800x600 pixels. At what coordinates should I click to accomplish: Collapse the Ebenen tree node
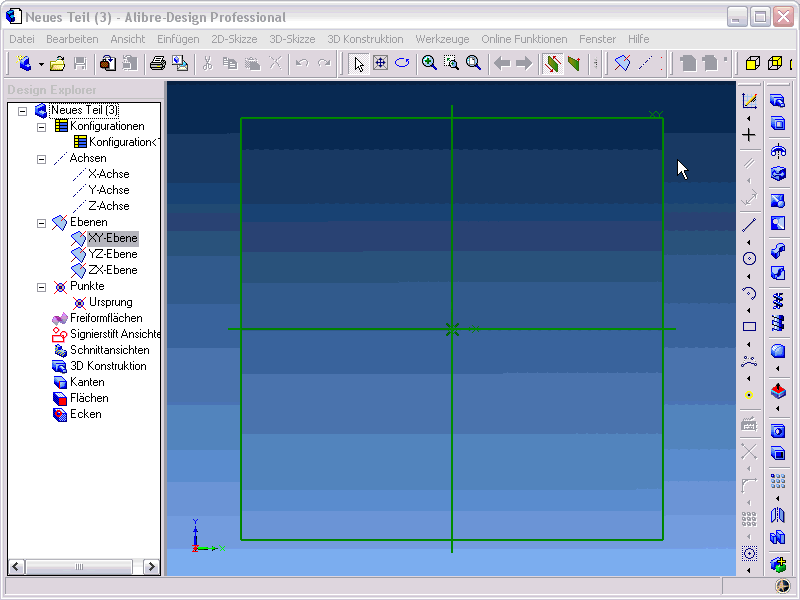point(41,223)
